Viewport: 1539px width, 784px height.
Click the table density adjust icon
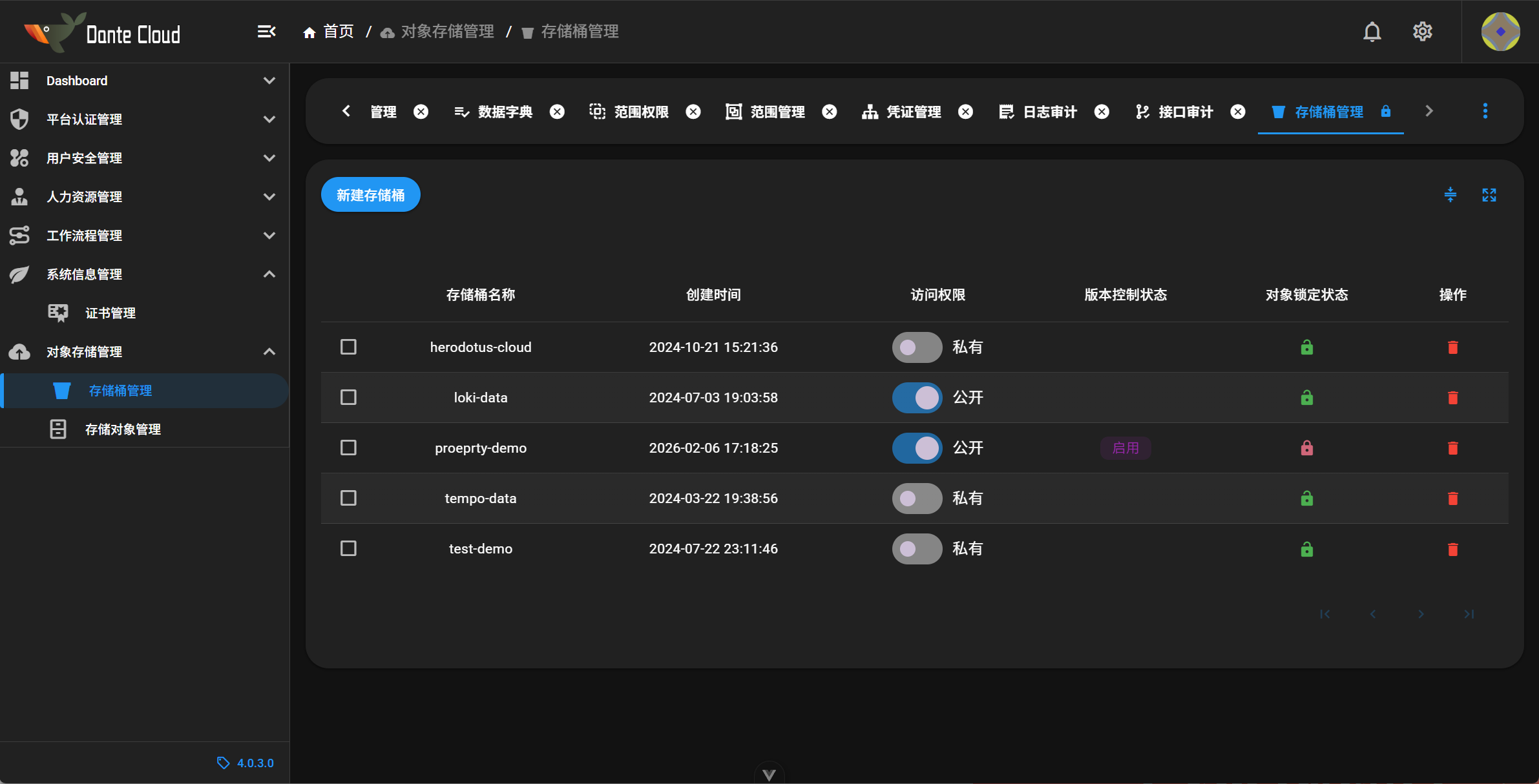tap(1449, 194)
